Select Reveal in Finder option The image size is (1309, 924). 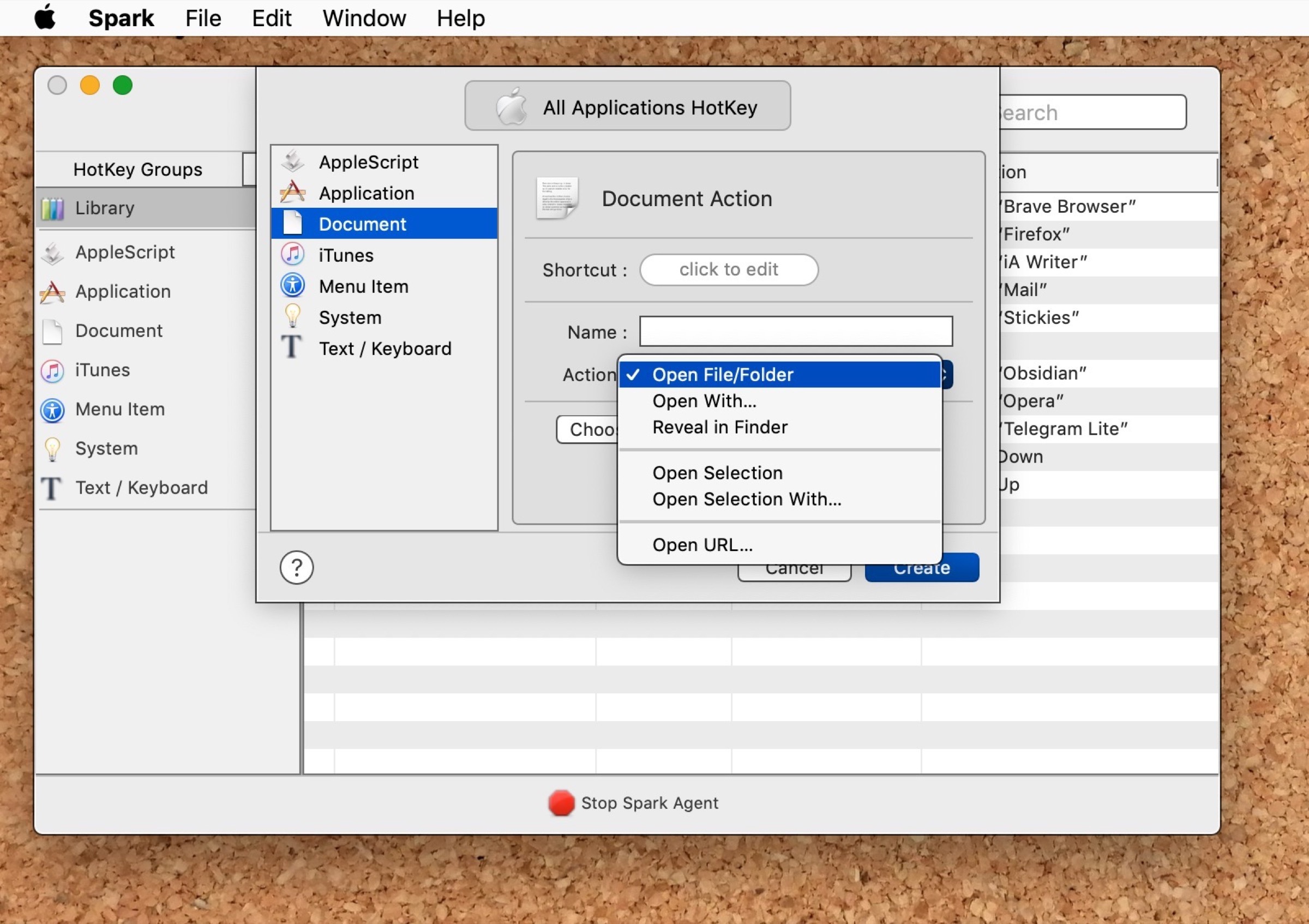pyautogui.click(x=719, y=427)
